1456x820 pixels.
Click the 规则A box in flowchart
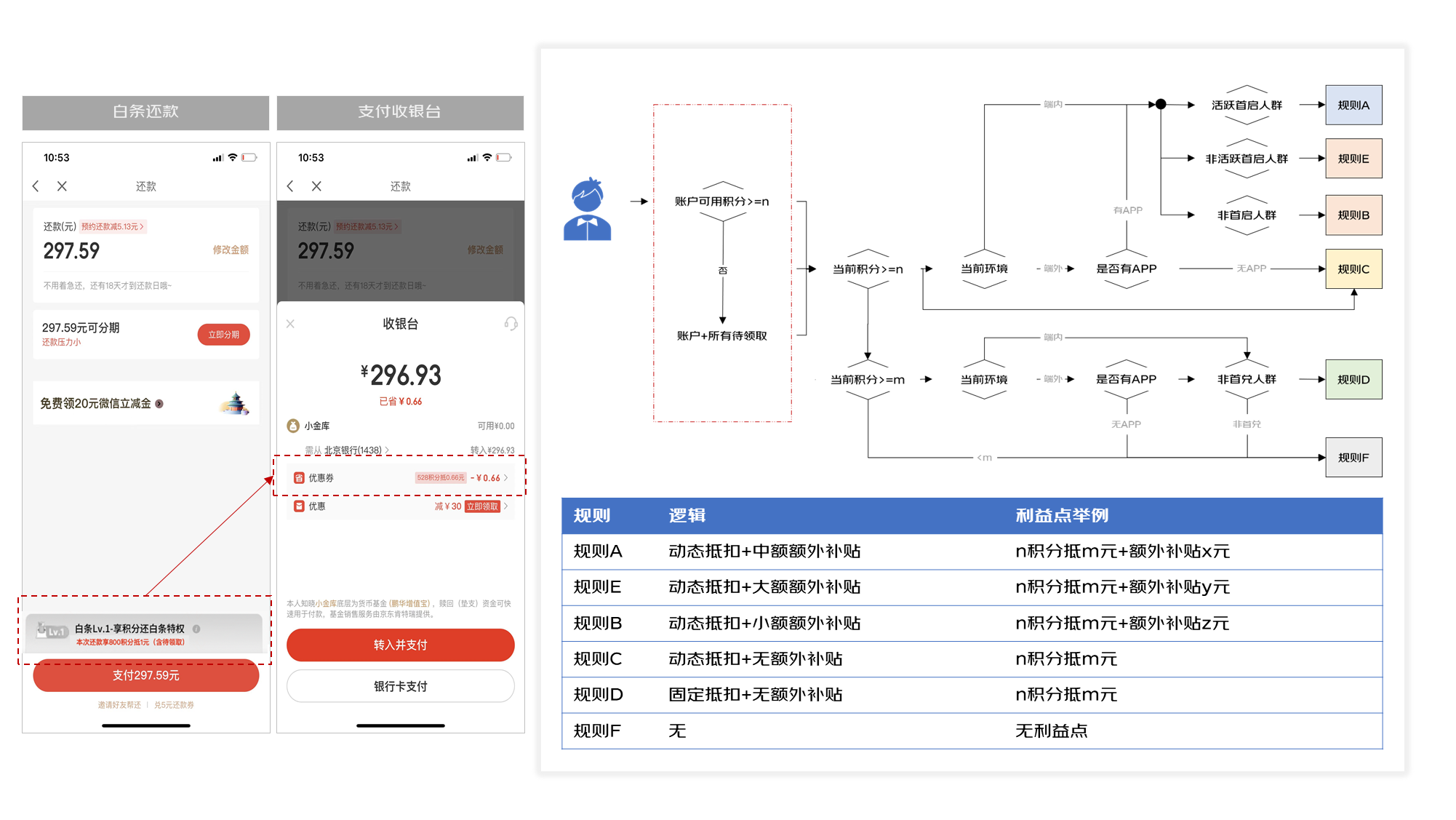tap(1353, 105)
